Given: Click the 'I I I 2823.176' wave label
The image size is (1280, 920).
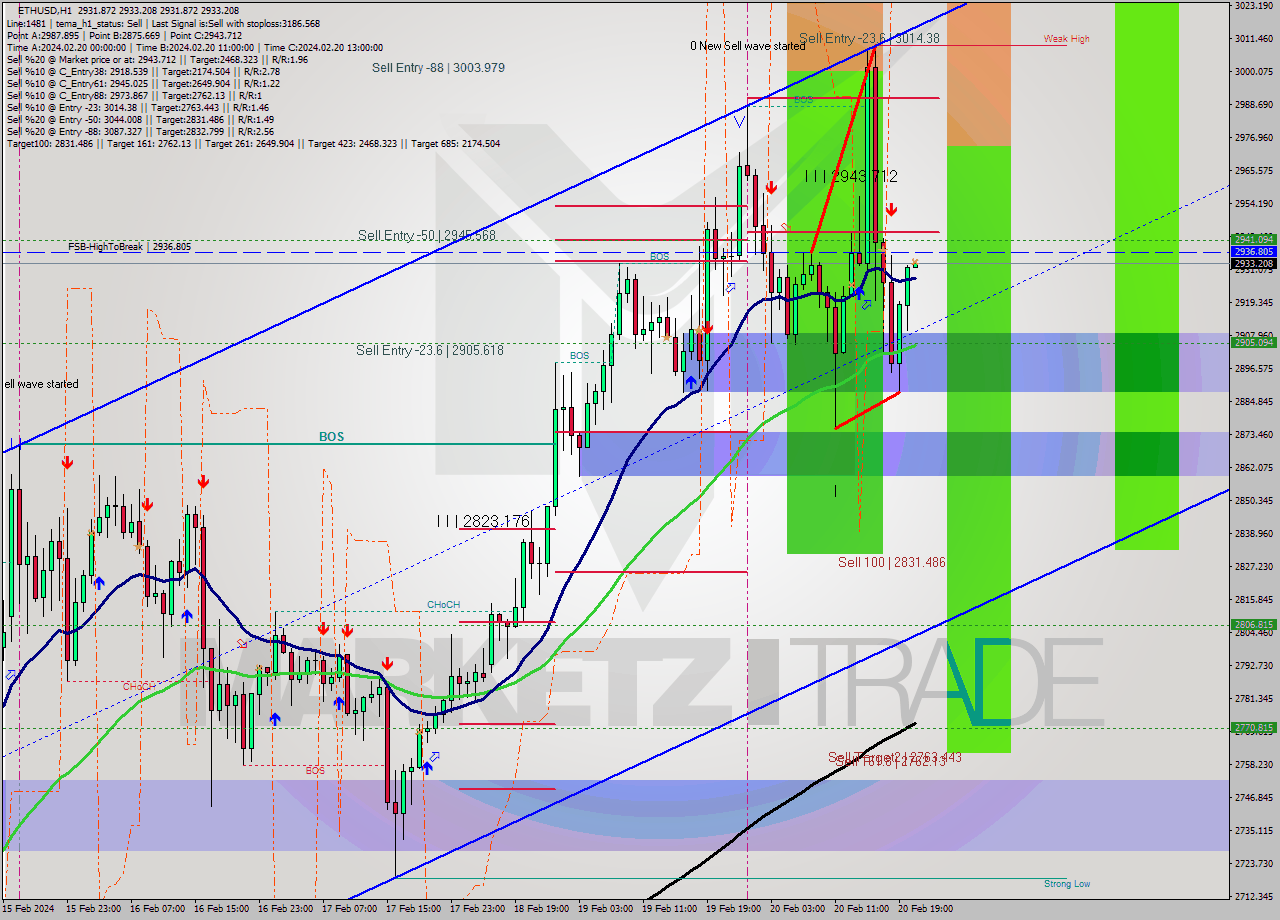Looking at the screenshot, I should (483, 521).
